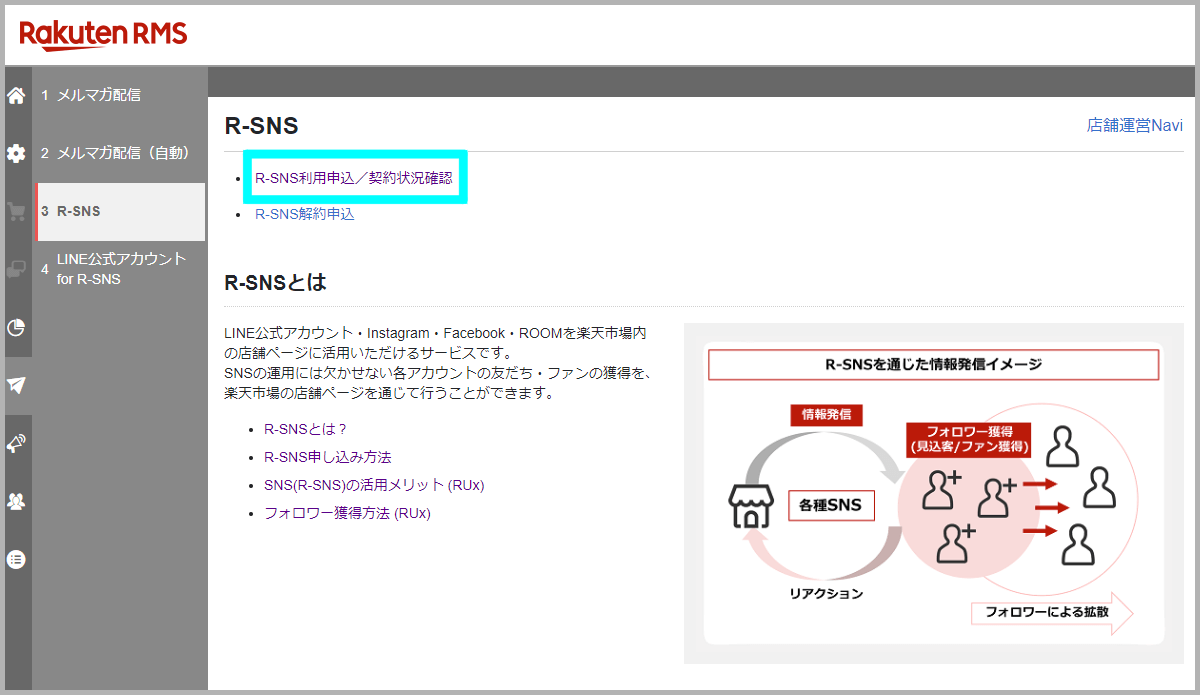The width and height of the screenshot is (1200, 695).
Task: Open the pie chart analytics icon
Action: tap(16, 327)
